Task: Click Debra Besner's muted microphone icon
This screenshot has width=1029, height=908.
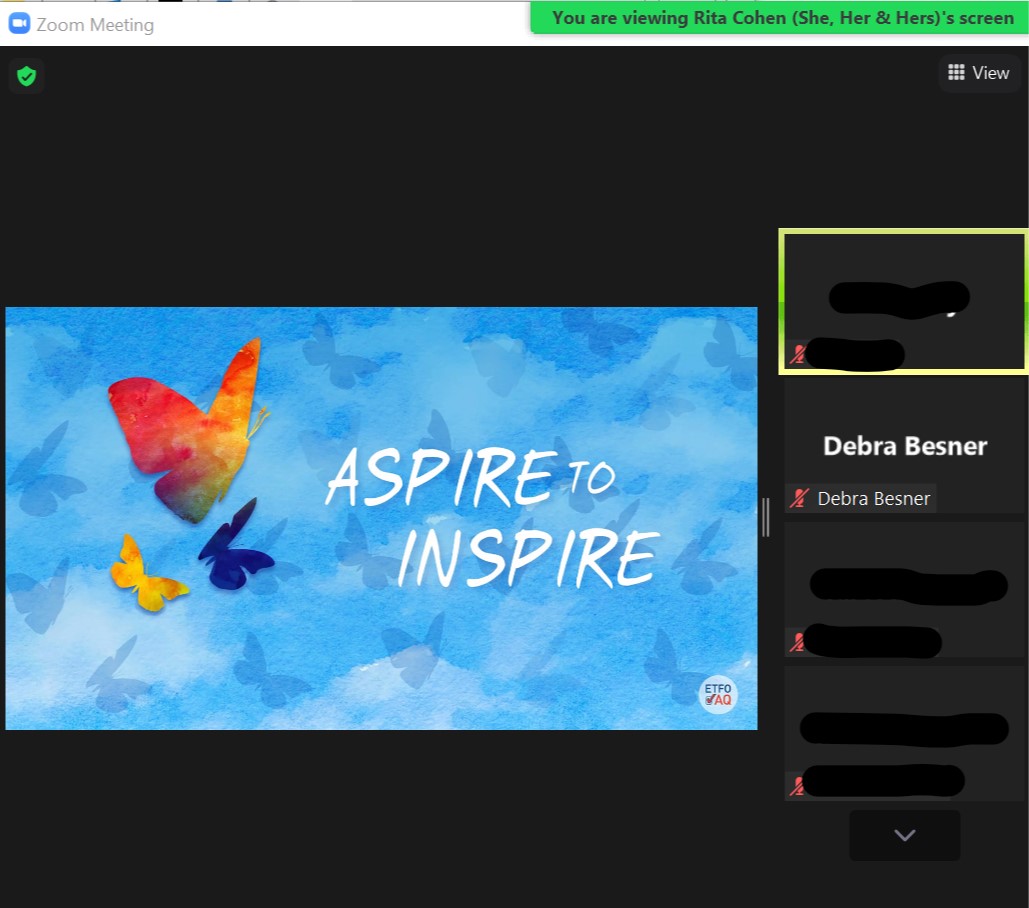Action: pyautogui.click(x=799, y=499)
